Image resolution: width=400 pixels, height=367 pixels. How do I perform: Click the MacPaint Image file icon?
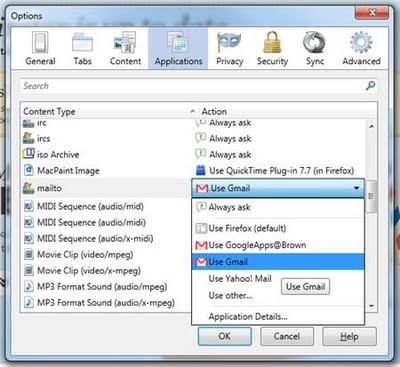click(x=29, y=170)
